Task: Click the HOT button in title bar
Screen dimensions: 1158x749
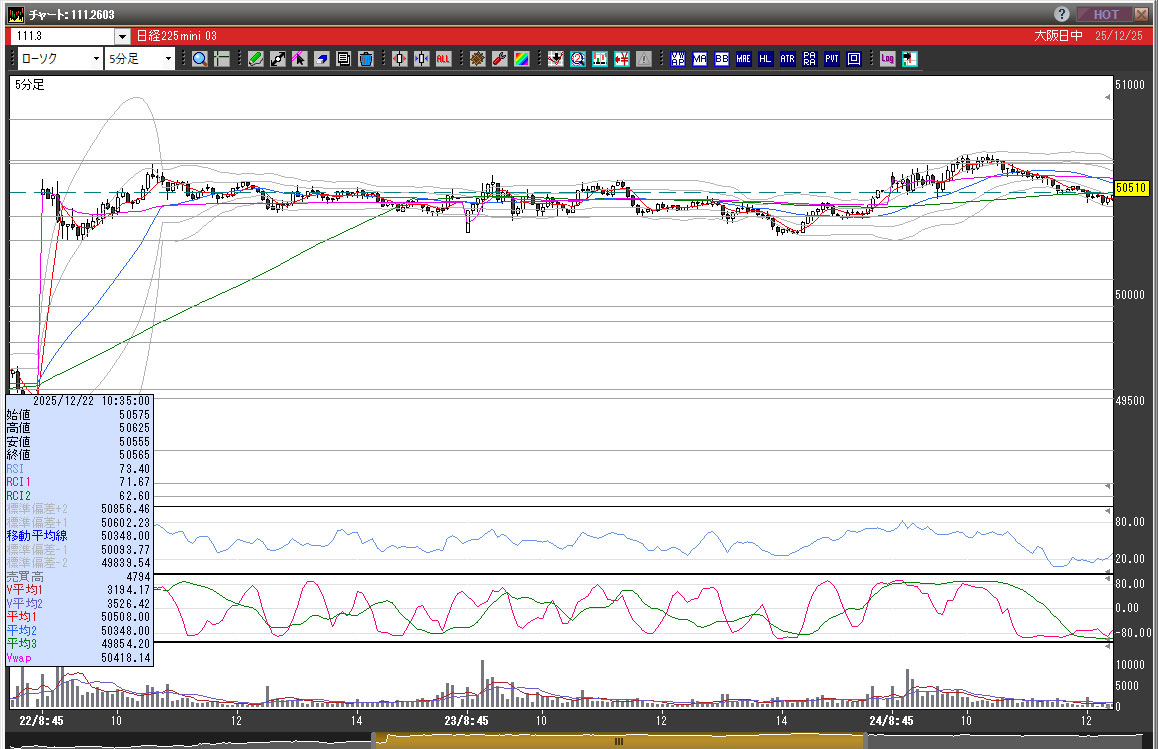Action: 1104,14
